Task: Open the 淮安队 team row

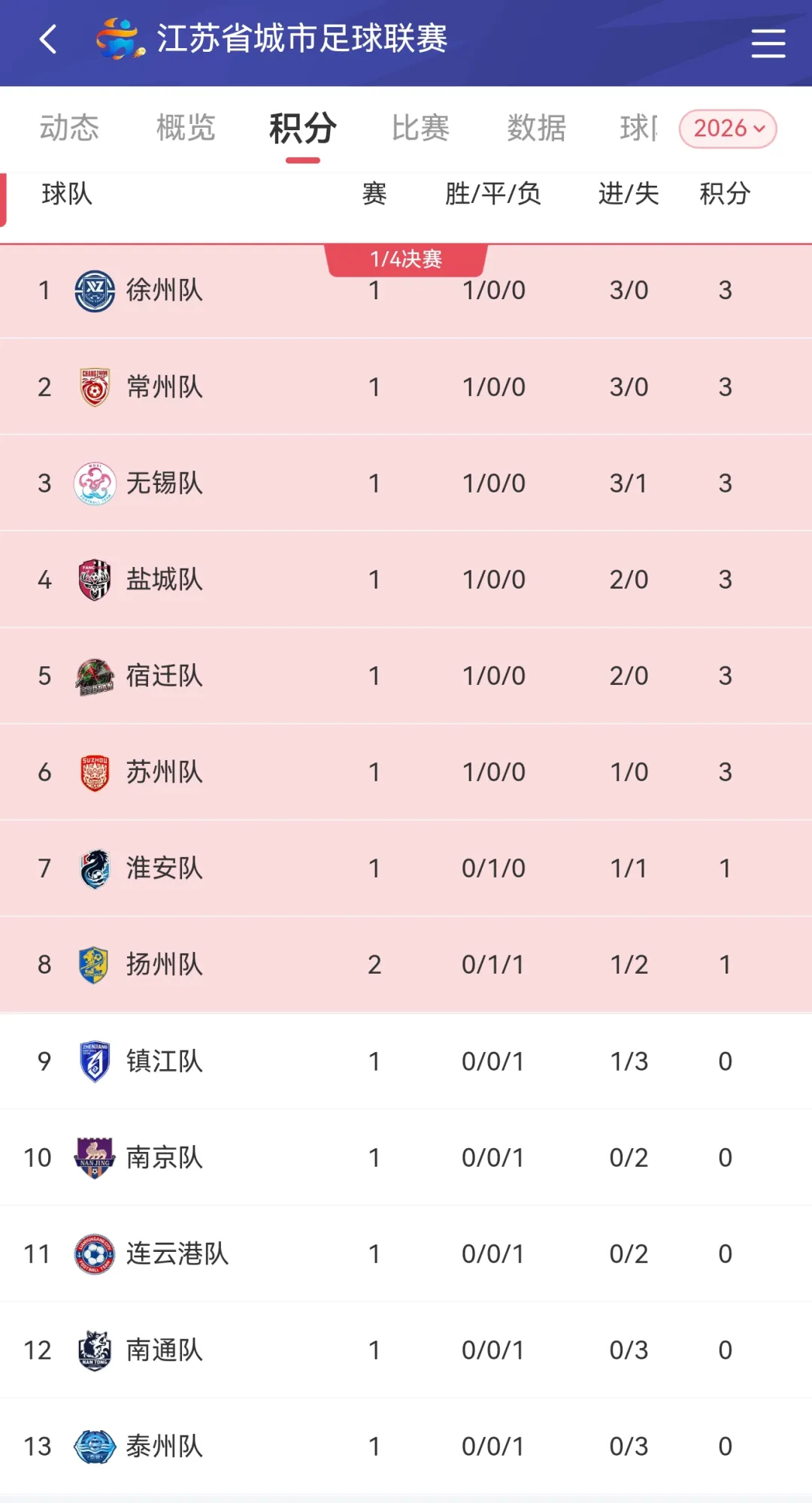Action: [406, 868]
